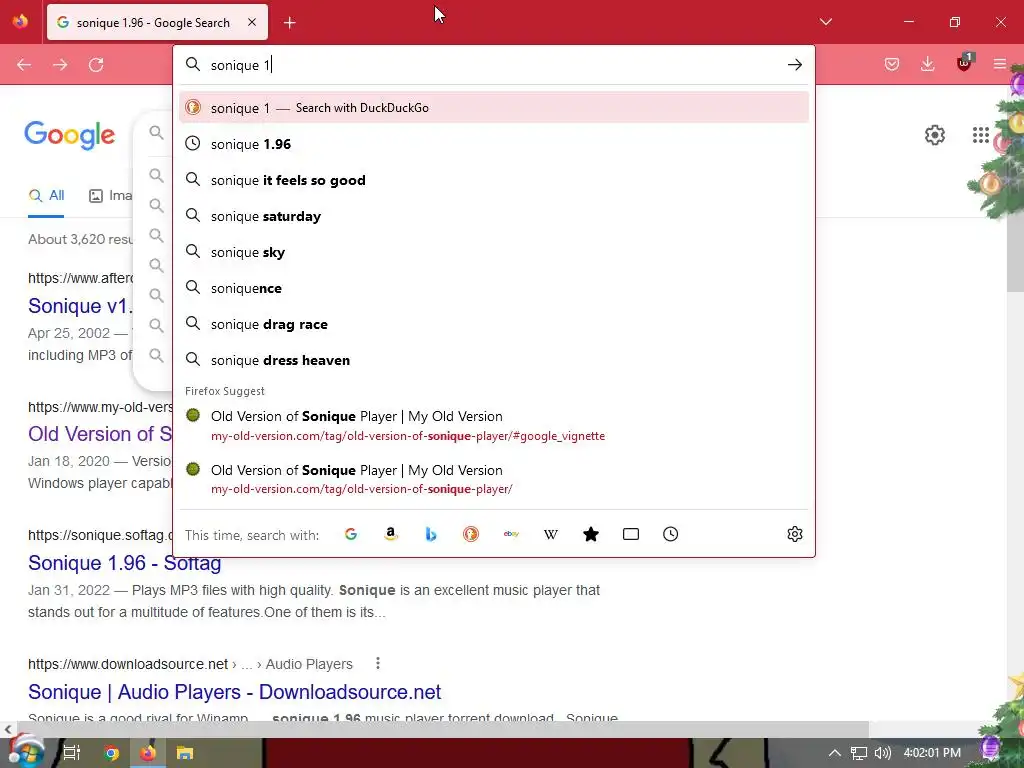Open a new tab with plus button
The height and width of the screenshot is (768, 1024).
pyautogui.click(x=289, y=23)
